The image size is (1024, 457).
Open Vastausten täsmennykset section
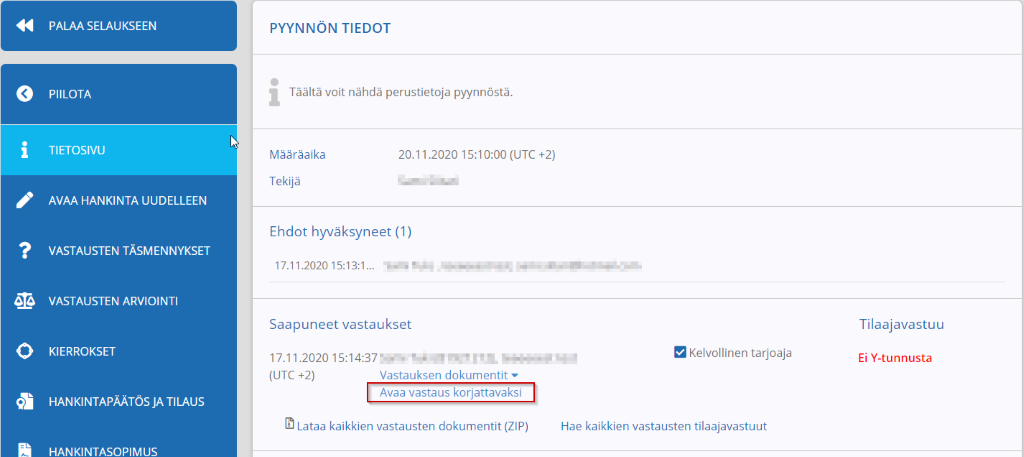(x=119, y=251)
